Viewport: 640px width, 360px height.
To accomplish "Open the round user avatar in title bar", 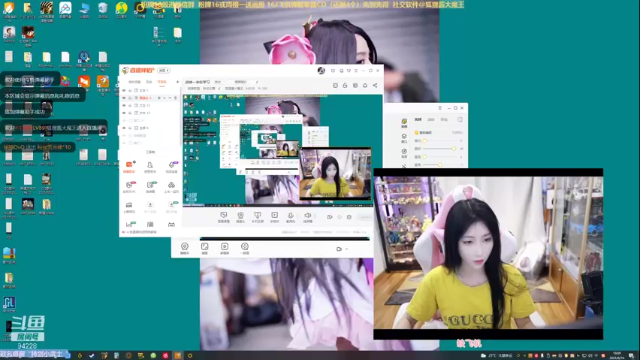I will click(x=321, y=71).
